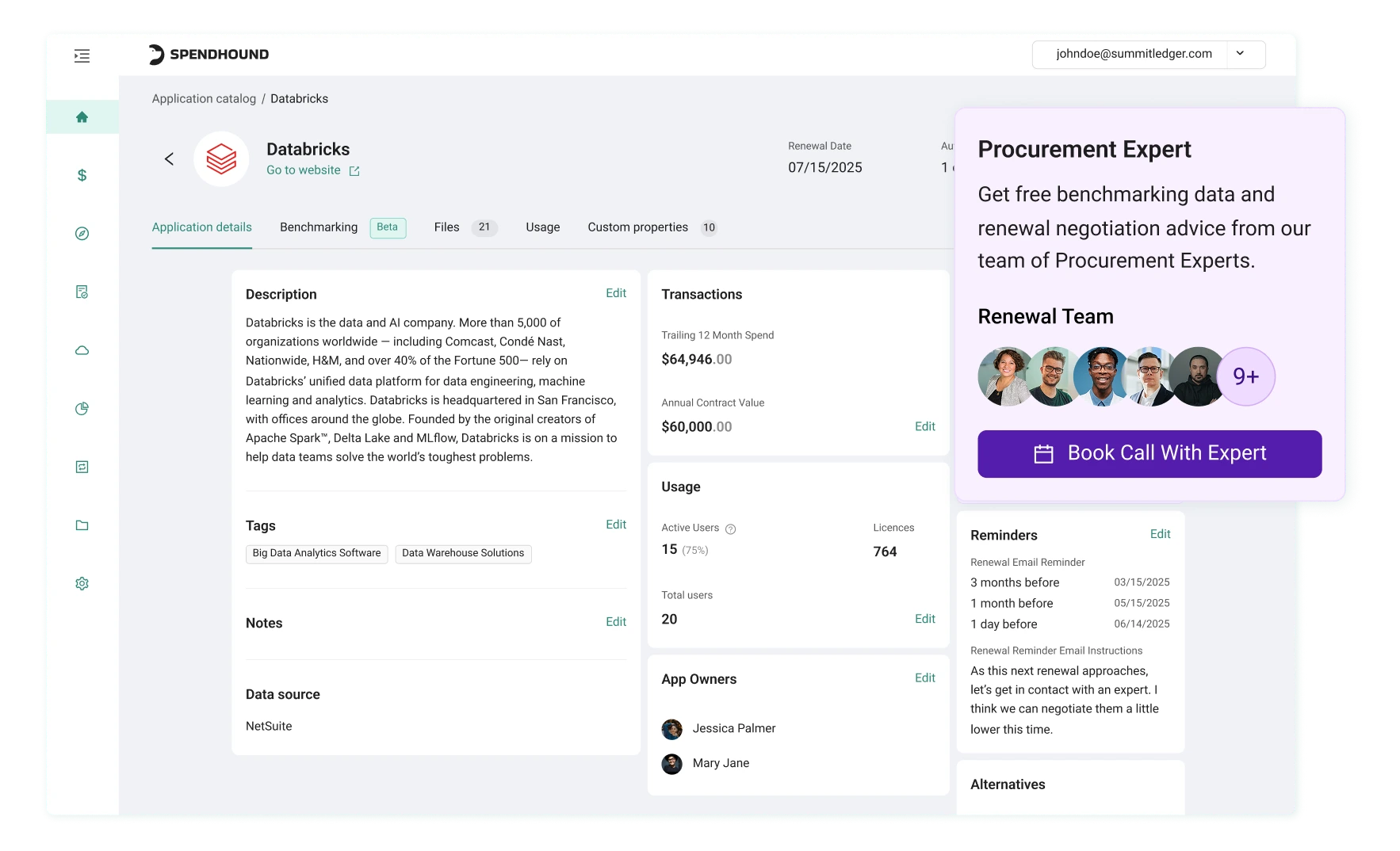Click the Application catalog breadcrumb
The image size is (1400, 851).
point(204,99)
